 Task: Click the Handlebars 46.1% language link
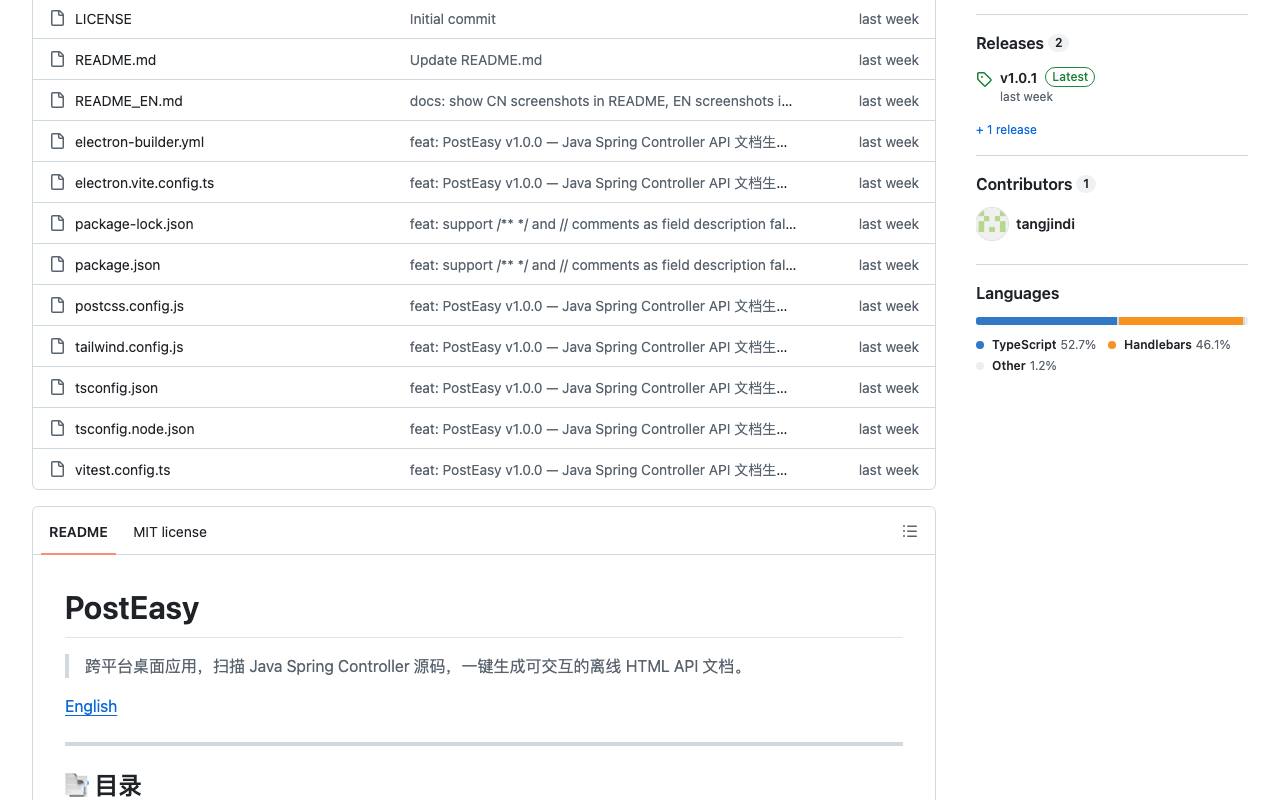tap(1169, 345)
